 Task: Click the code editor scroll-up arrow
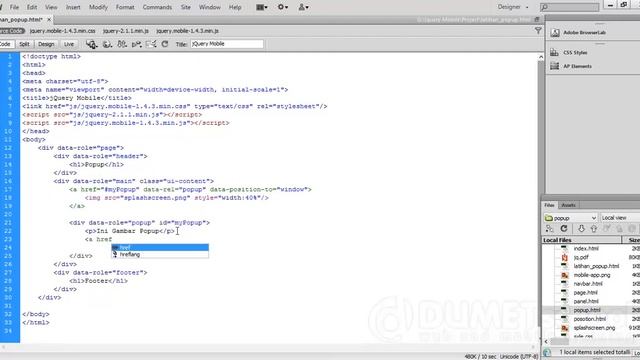[x=541, y=57]
